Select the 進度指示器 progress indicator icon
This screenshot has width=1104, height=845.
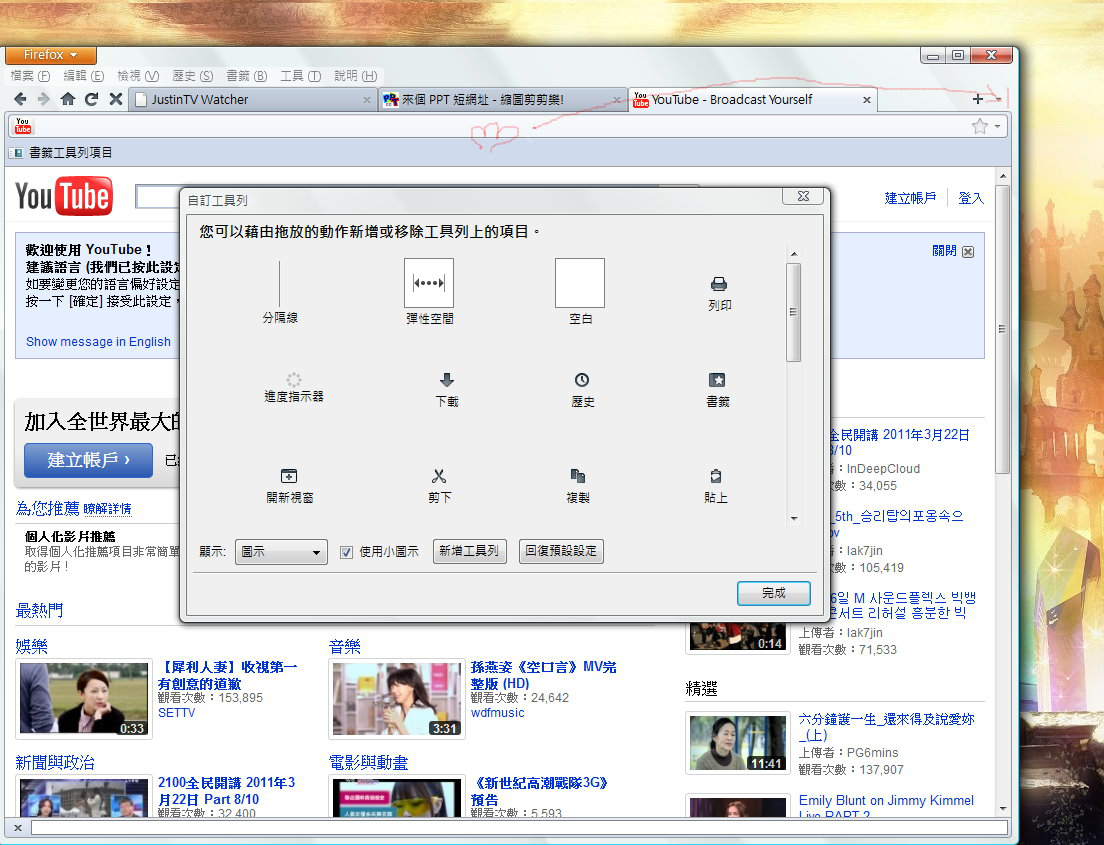pos(294,380)
